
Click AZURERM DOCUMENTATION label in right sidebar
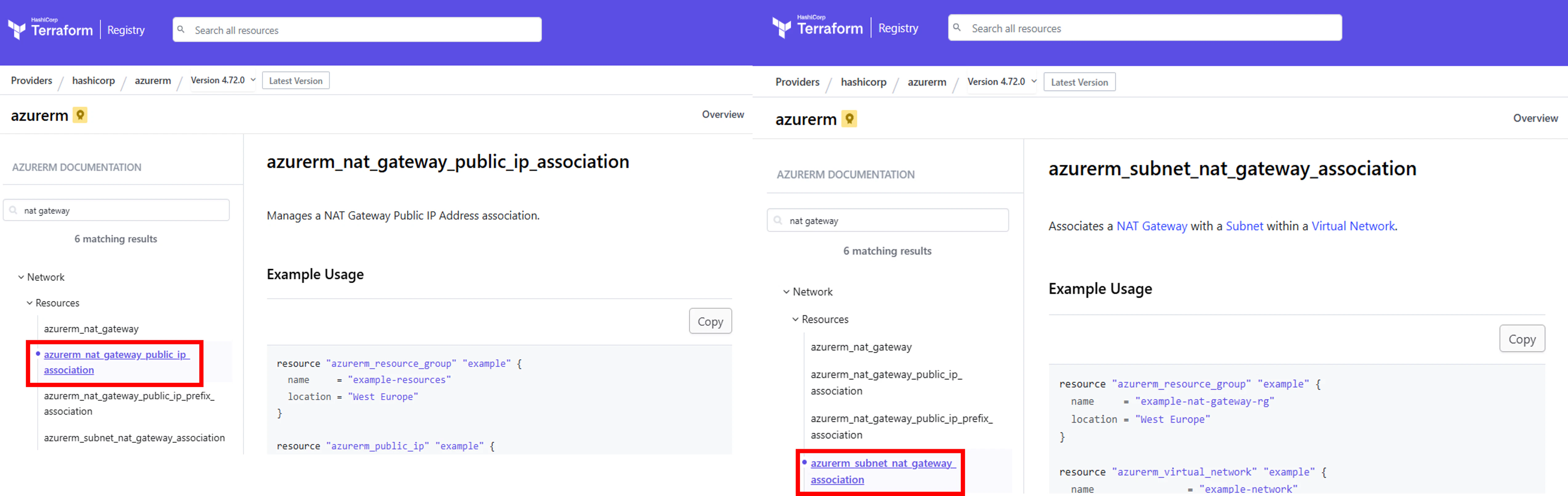pos(846,174)
